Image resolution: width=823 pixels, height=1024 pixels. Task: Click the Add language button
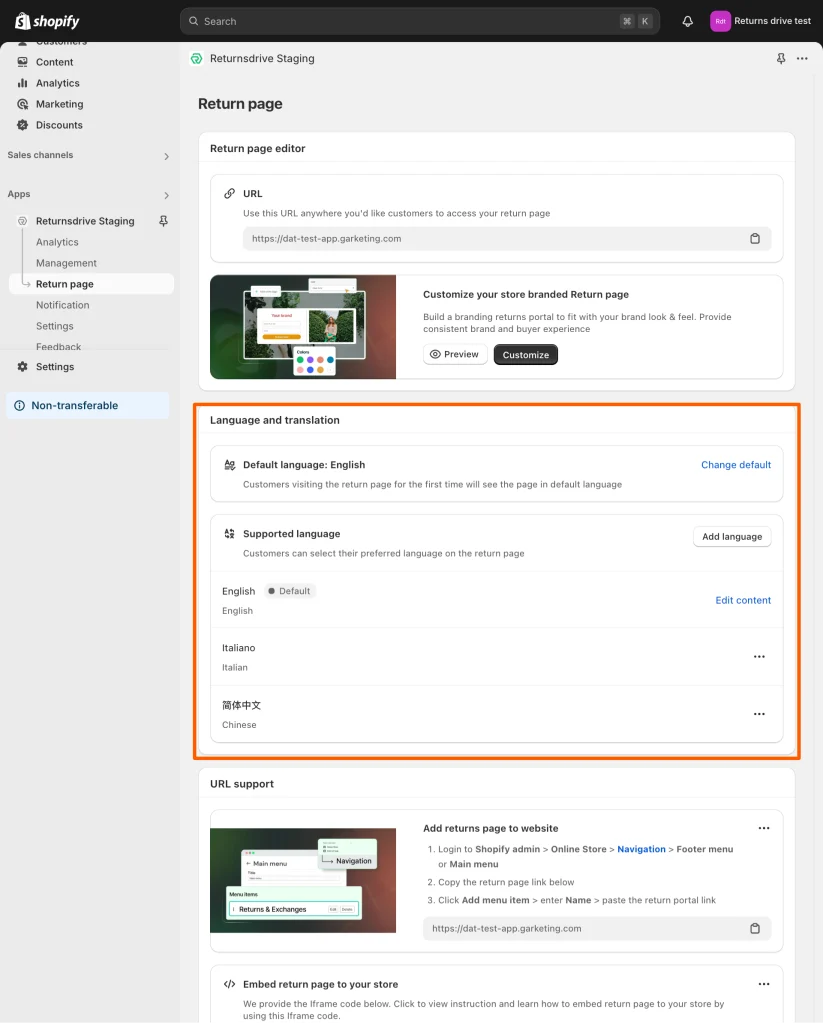[732, 536]
